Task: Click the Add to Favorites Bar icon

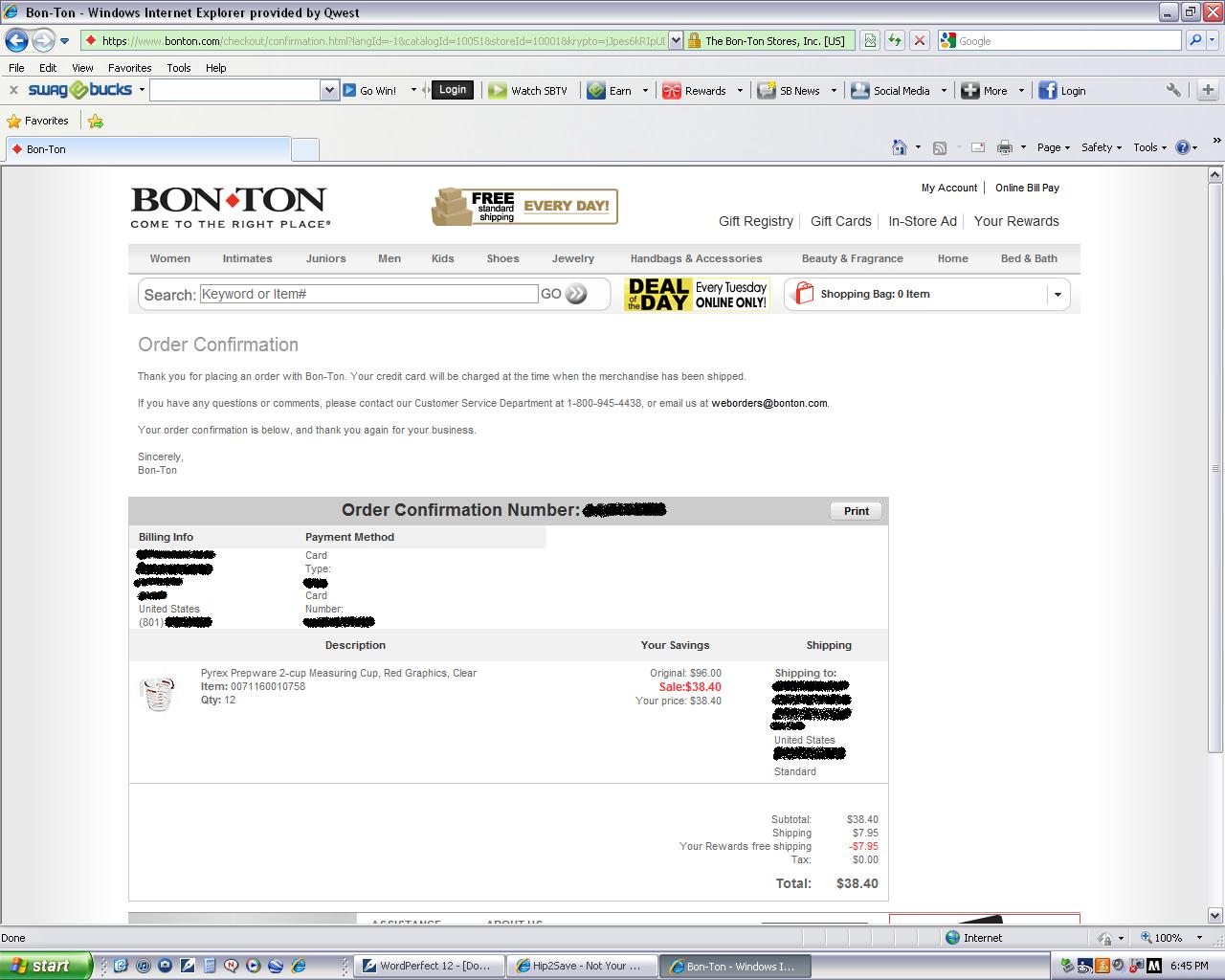Action: 96,121
